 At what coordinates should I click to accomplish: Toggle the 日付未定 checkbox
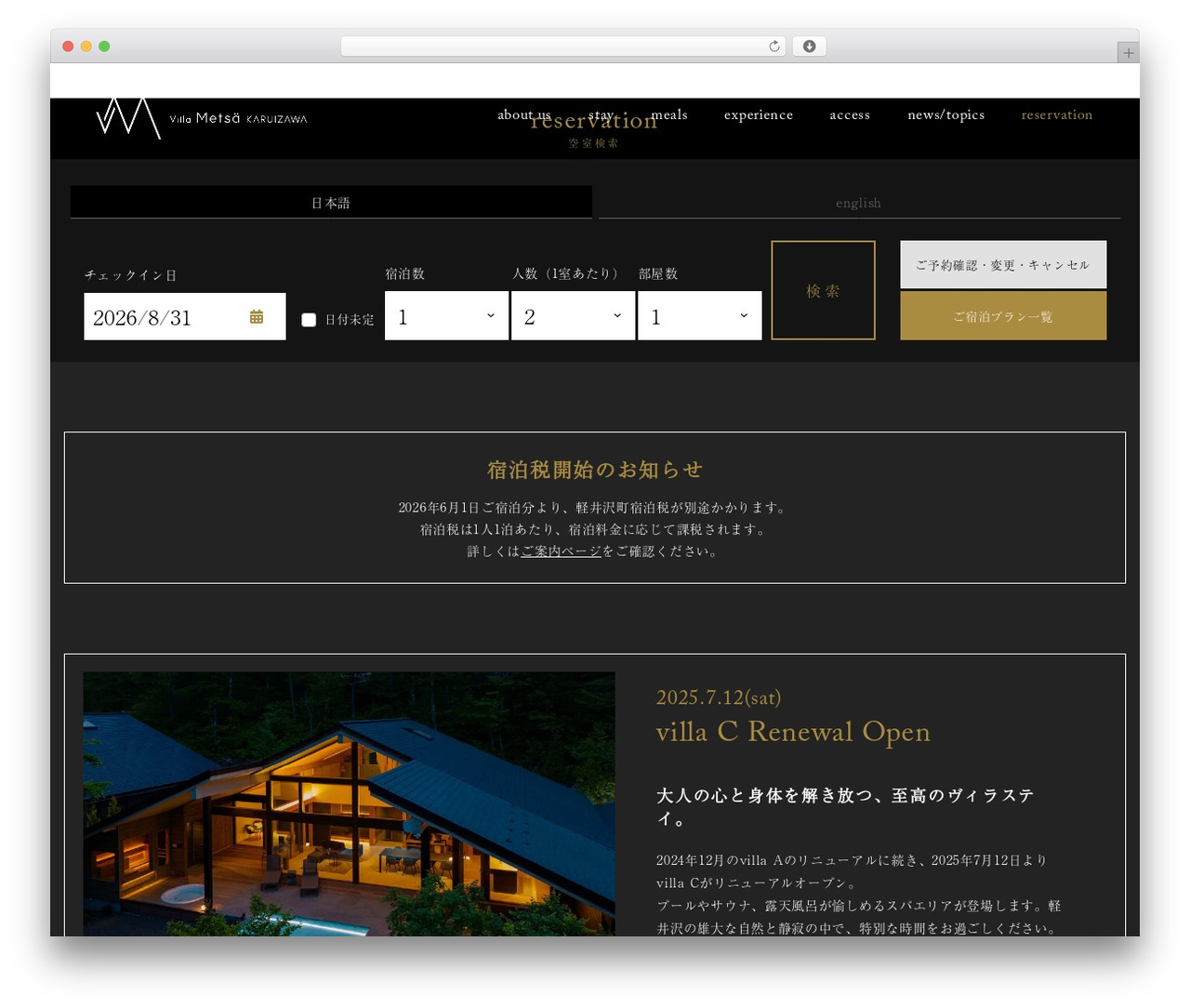(x=309, y=320)
